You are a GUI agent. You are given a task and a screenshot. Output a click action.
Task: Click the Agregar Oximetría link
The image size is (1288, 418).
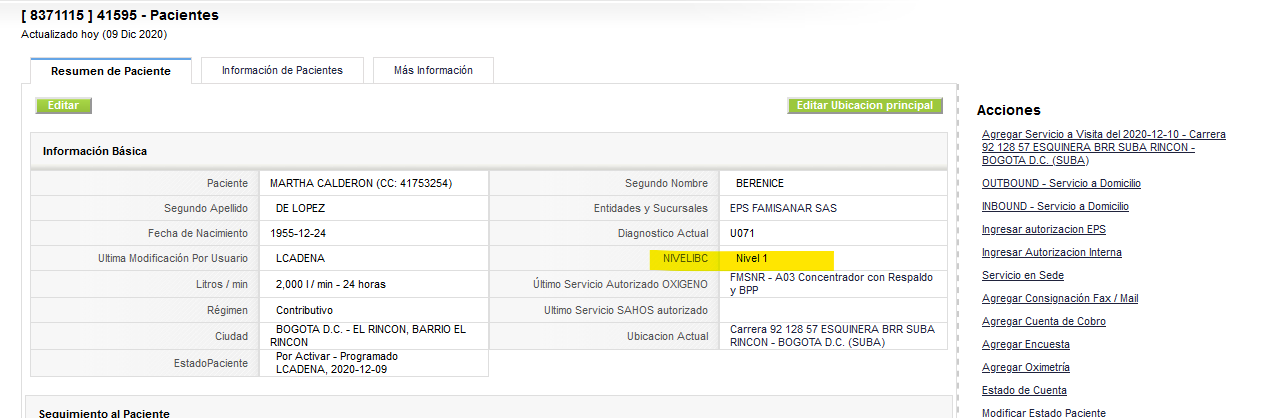(x=1026, y=367)
